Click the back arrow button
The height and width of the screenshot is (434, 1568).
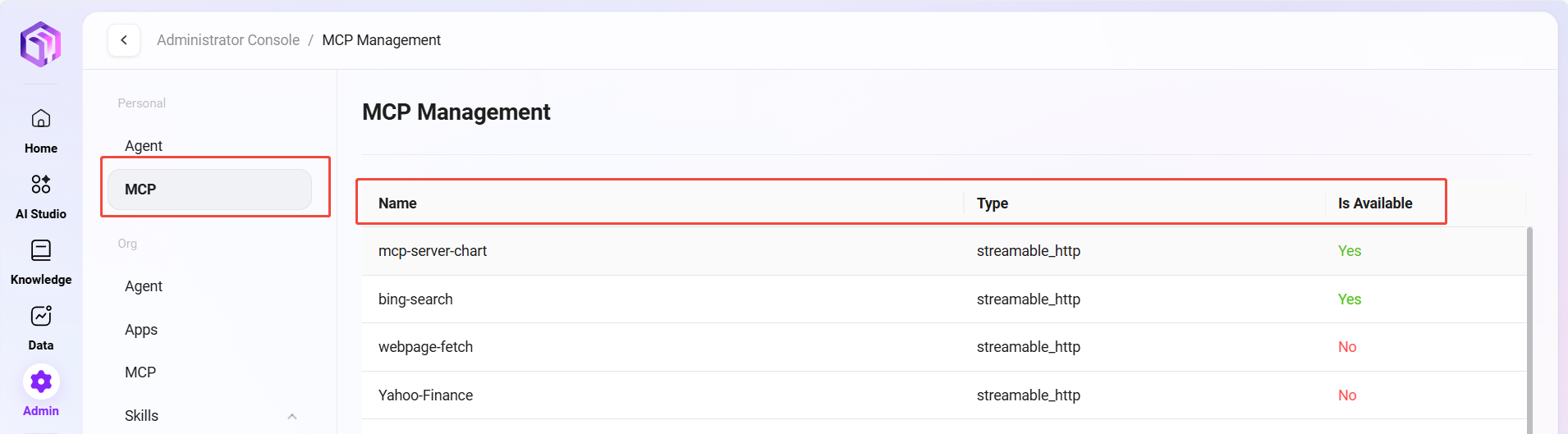124,40
